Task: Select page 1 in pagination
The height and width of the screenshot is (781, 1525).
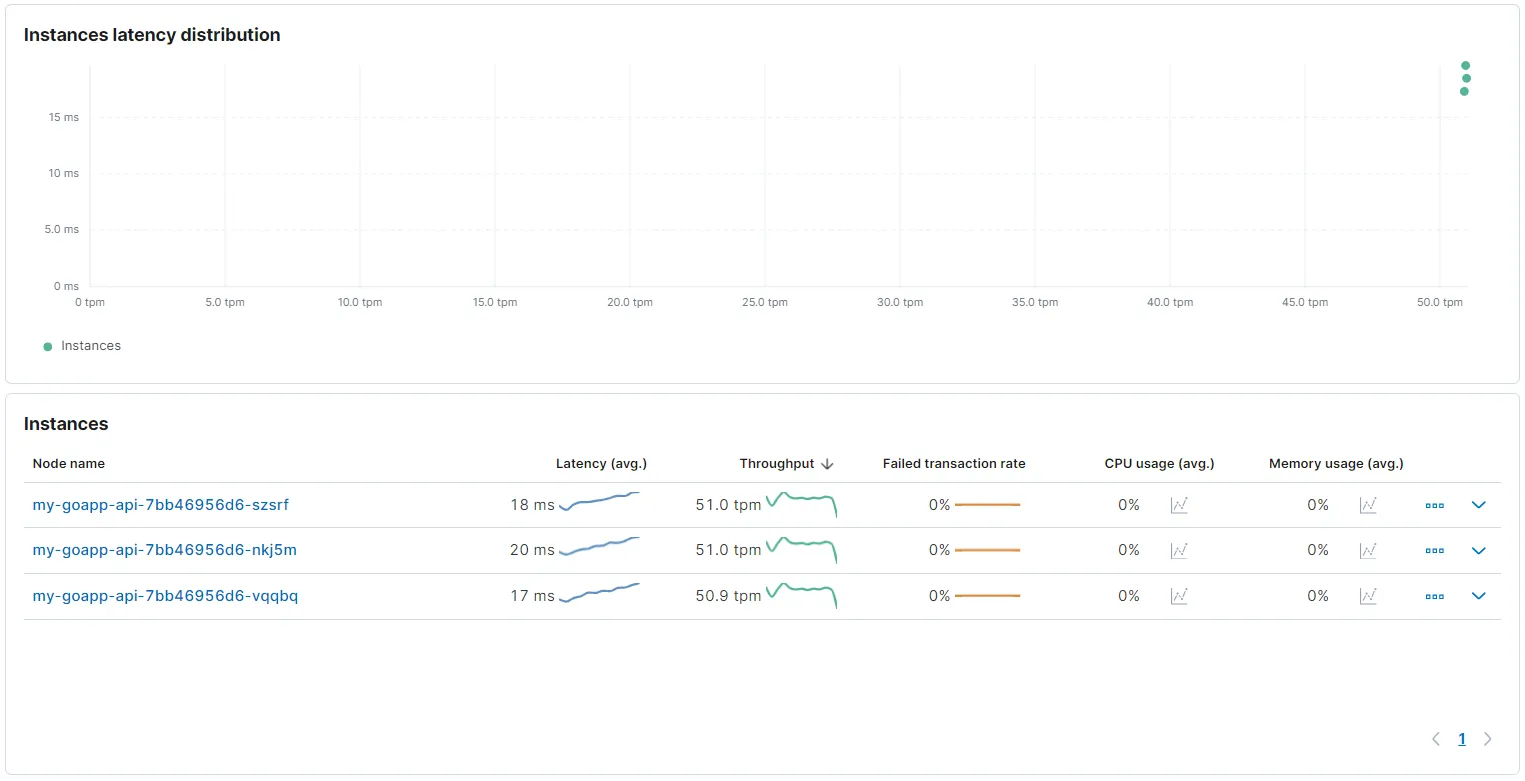Action: [1462, 739]
